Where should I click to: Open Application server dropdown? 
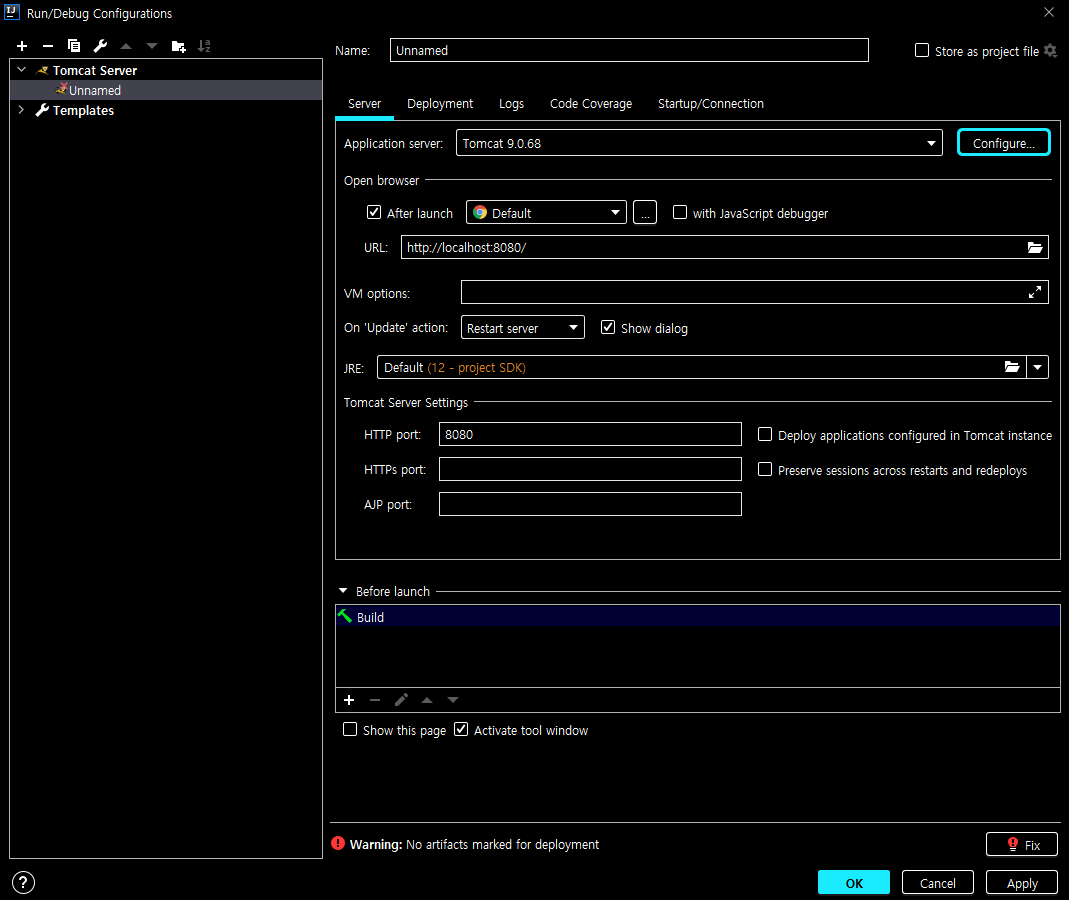[x=699, y=143]
